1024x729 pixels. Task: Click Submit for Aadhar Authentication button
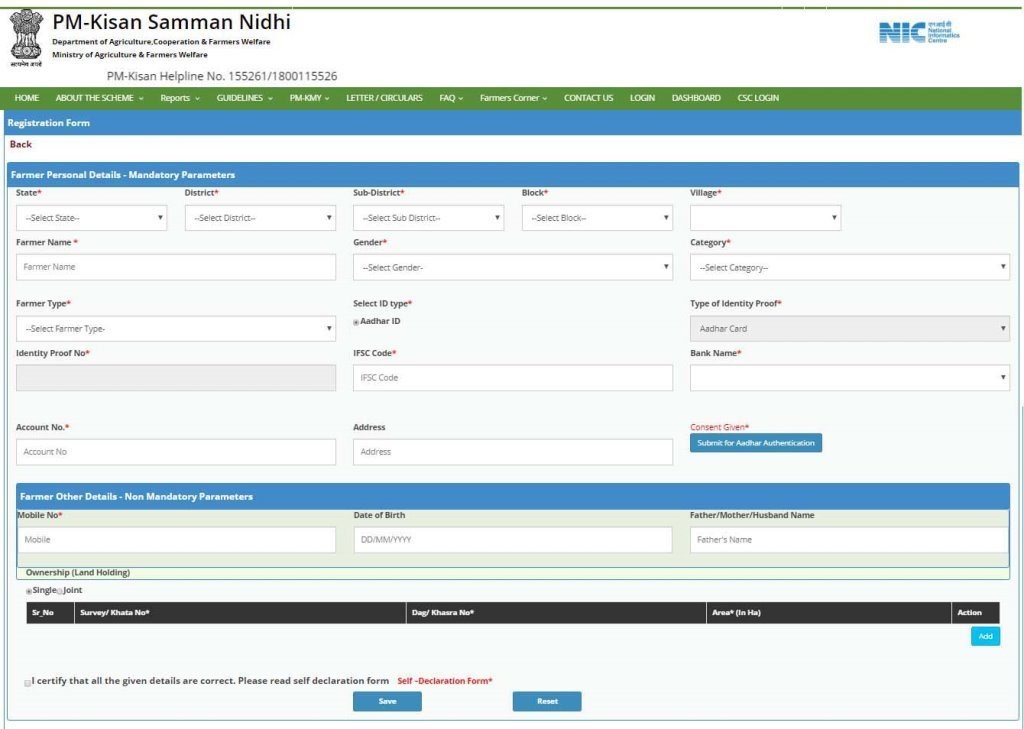(756, 443)
